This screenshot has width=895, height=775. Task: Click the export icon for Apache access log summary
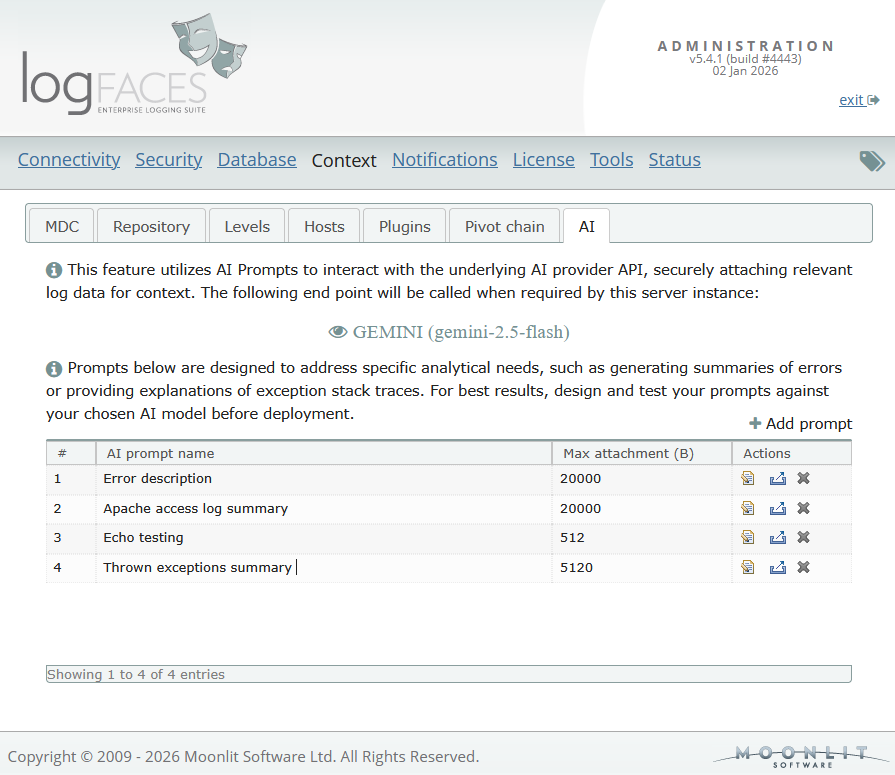coord(777,509)
